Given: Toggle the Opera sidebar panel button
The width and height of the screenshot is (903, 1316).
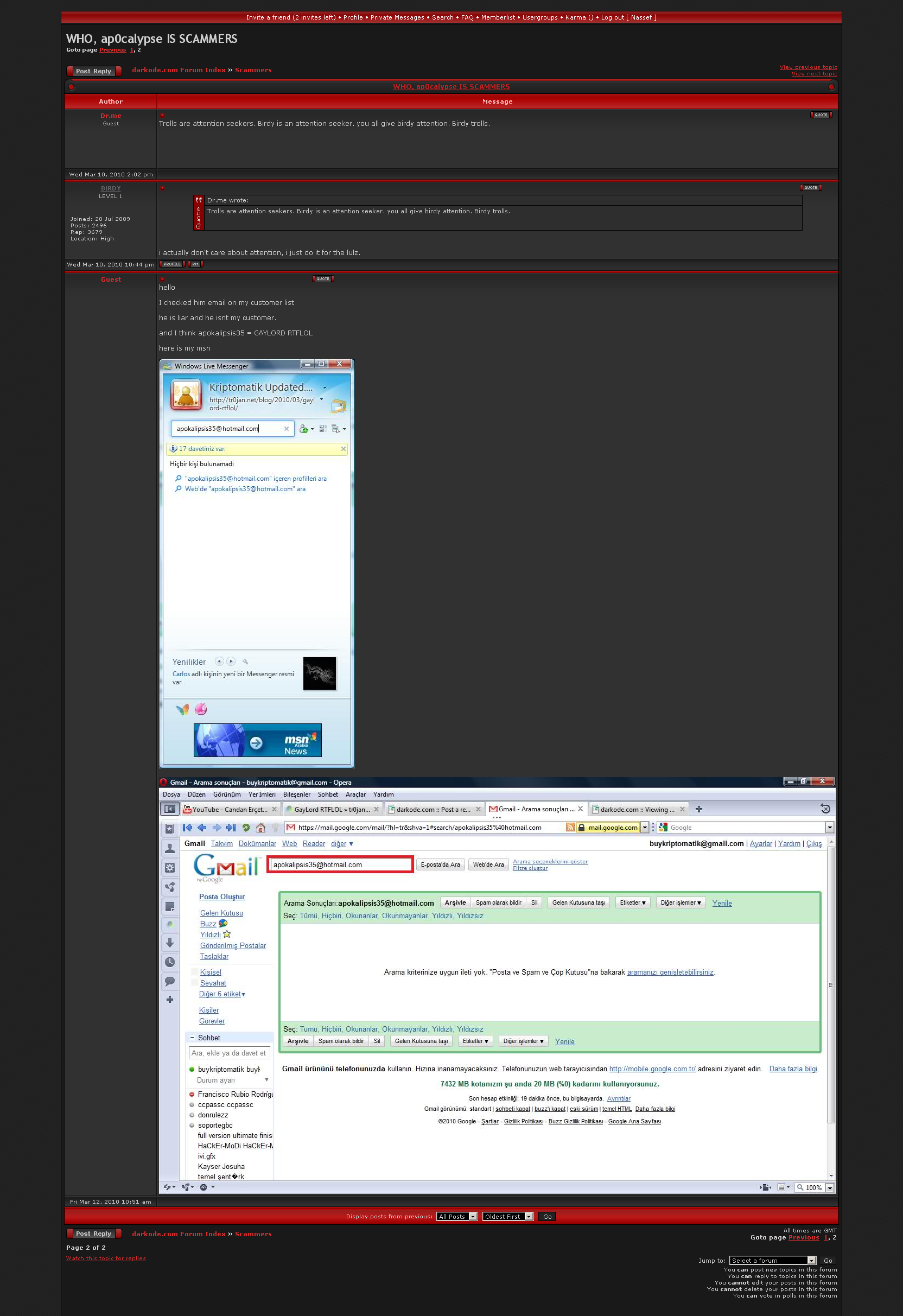Looking at the screenshot, I should click(169, 809).
